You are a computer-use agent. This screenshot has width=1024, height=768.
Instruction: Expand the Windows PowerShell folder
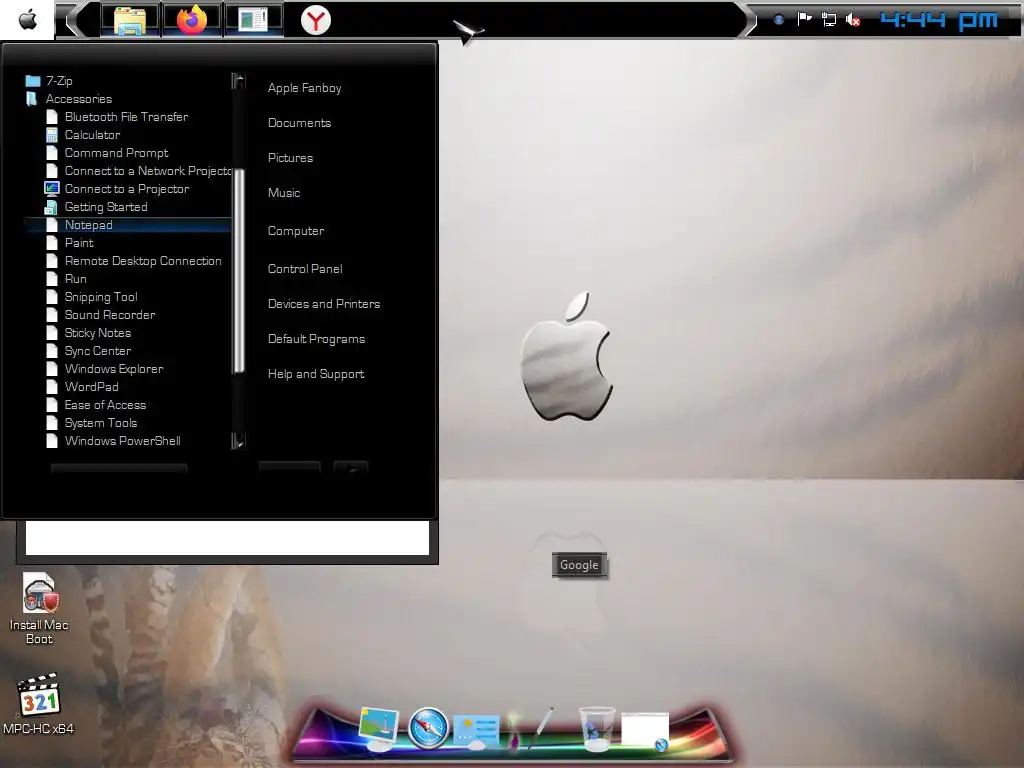click(x=122, y=441)
